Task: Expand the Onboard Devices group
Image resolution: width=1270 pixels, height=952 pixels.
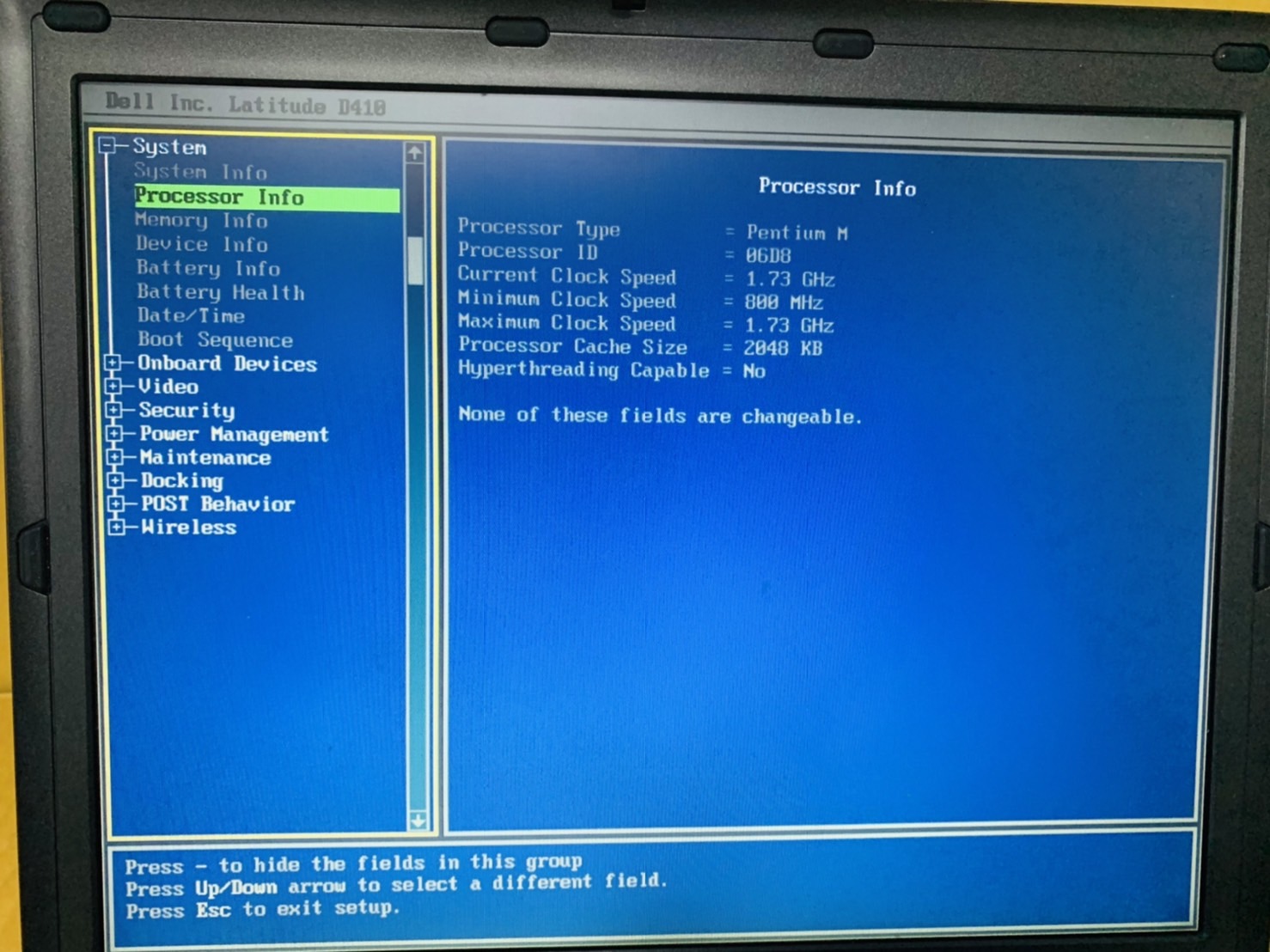Action: pyautogui.click(x=113, y=363)
